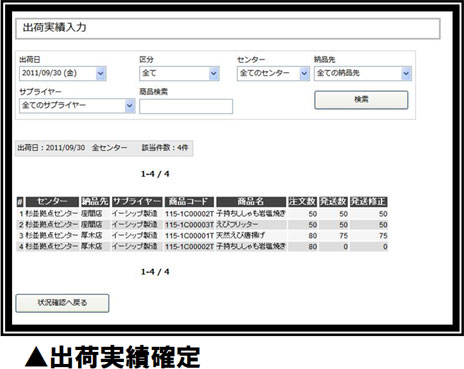This screenshot has width=464, height=369.
Task: Click 杉並拠点センター in row 4
Action: [52, 246]
